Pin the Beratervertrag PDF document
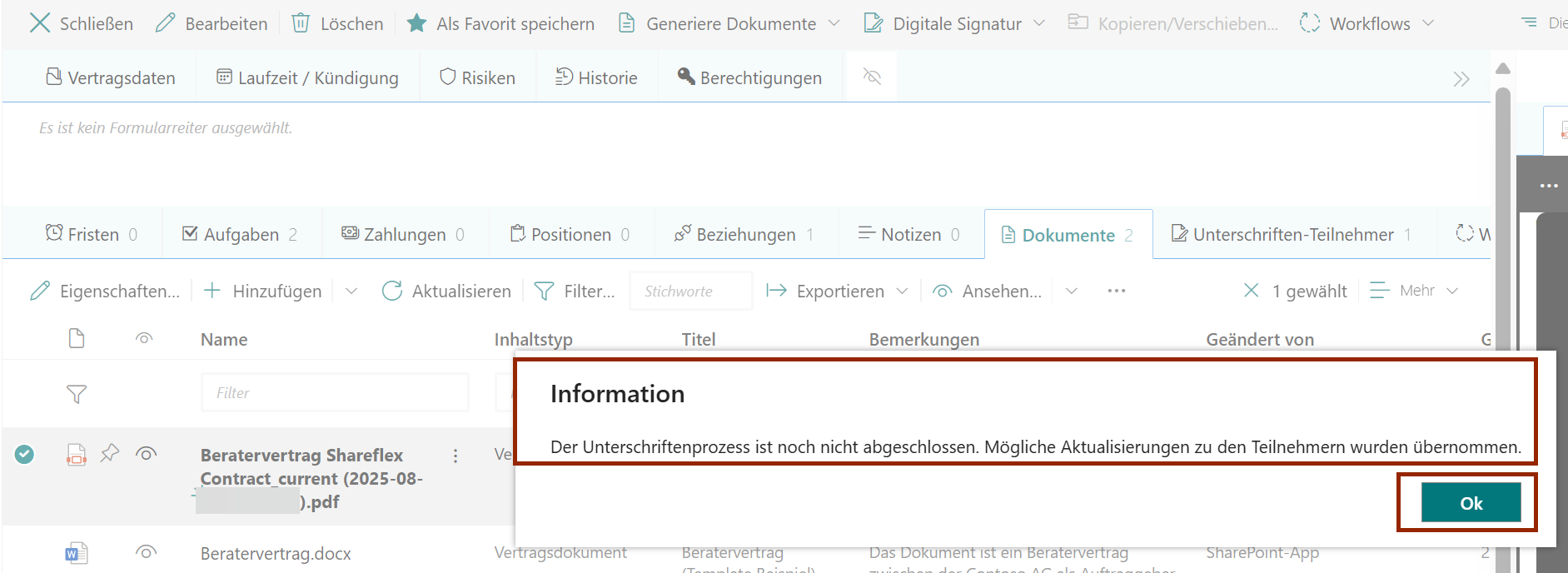Screen dimensions: 1568x573 (x=110, y=453)
